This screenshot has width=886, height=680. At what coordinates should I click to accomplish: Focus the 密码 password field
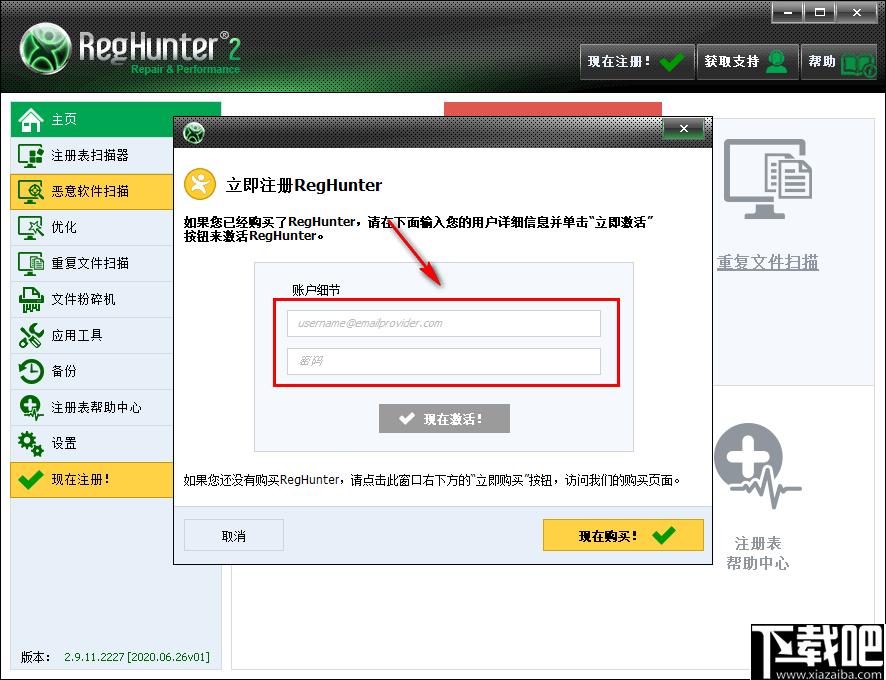point(444,361)
